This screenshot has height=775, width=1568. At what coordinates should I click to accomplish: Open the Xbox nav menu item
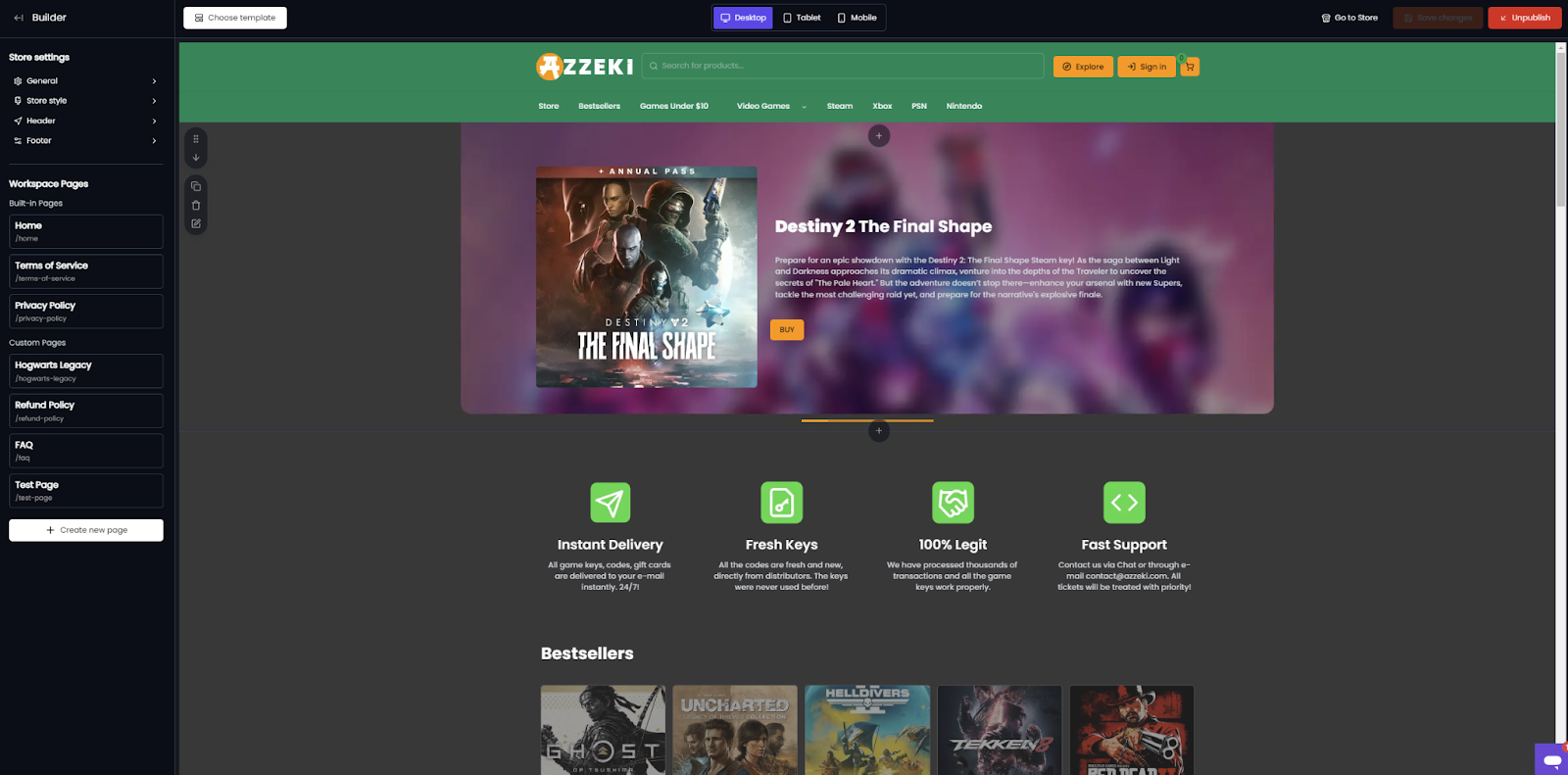pos(882,106)
